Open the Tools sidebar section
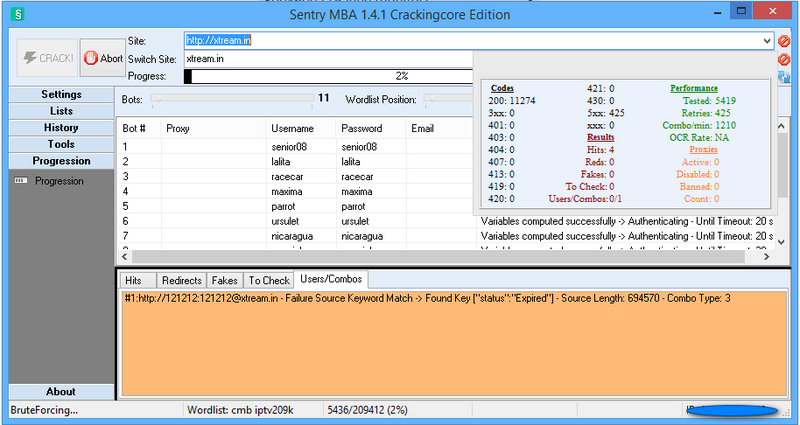Screen dimensions: 800x425 pos(61,144)
